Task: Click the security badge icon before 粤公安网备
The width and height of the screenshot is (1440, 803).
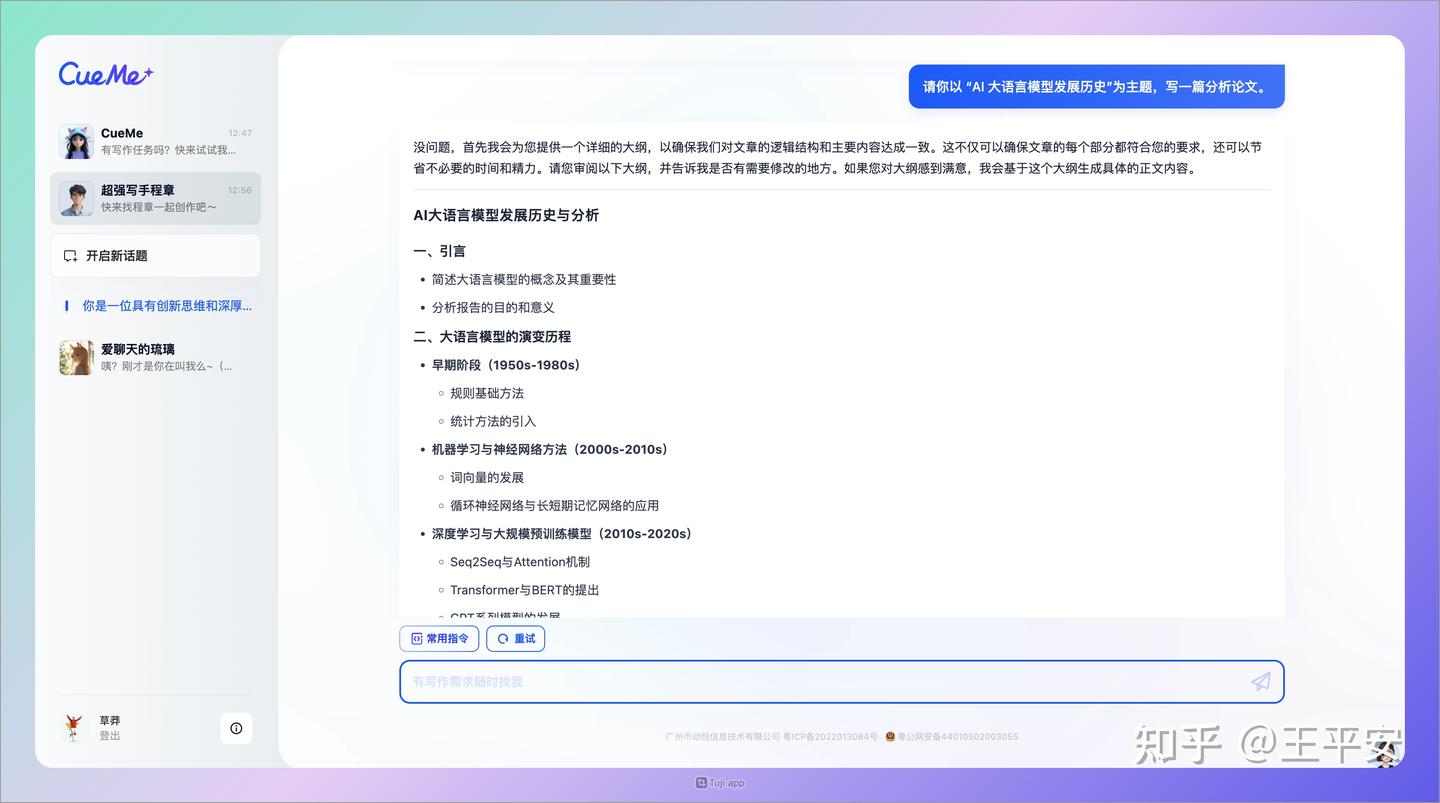Action: tap(889, 736)
